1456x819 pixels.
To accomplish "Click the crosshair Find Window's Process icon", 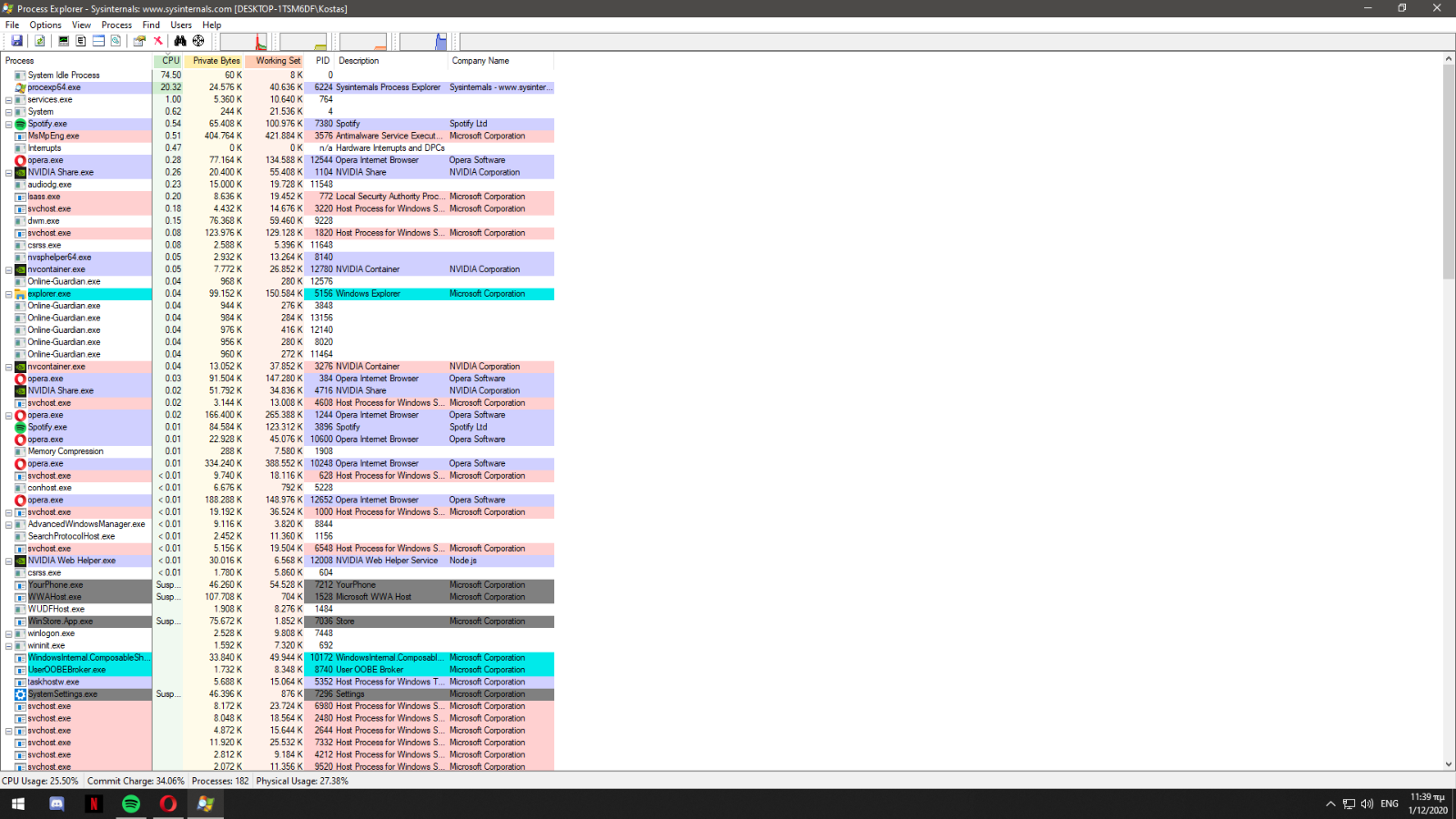I will (x=198, y=41).
